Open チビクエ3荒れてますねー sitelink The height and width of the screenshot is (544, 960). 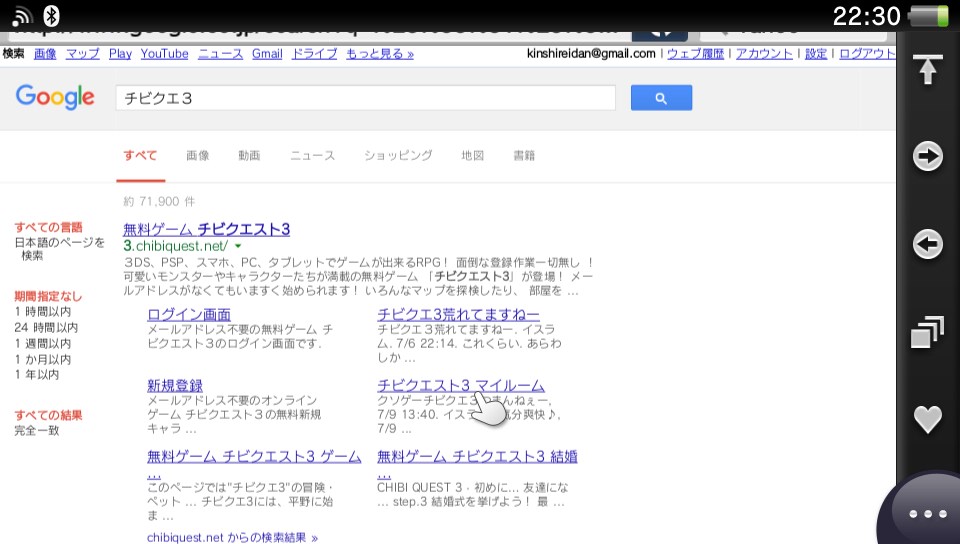(459, 315)
